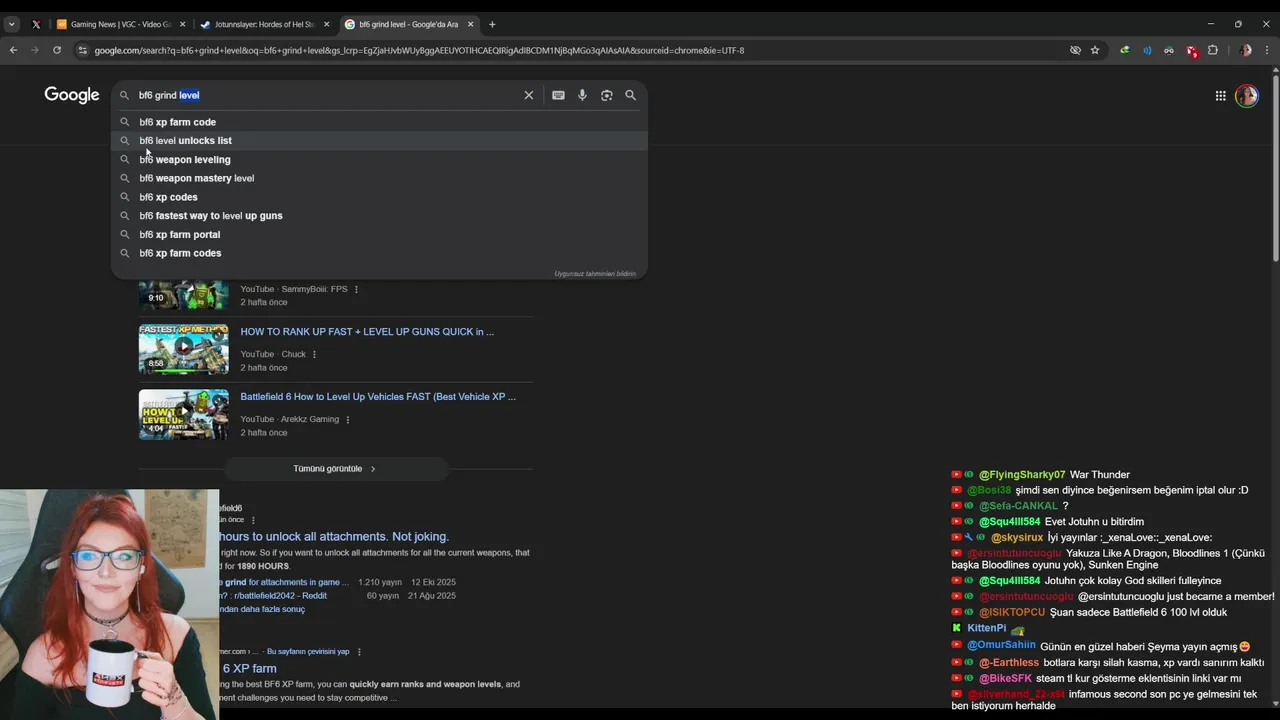Viewport: 1280px width, 720px height.
Task: Open the Google apps grid
Action: point(1220,96)
